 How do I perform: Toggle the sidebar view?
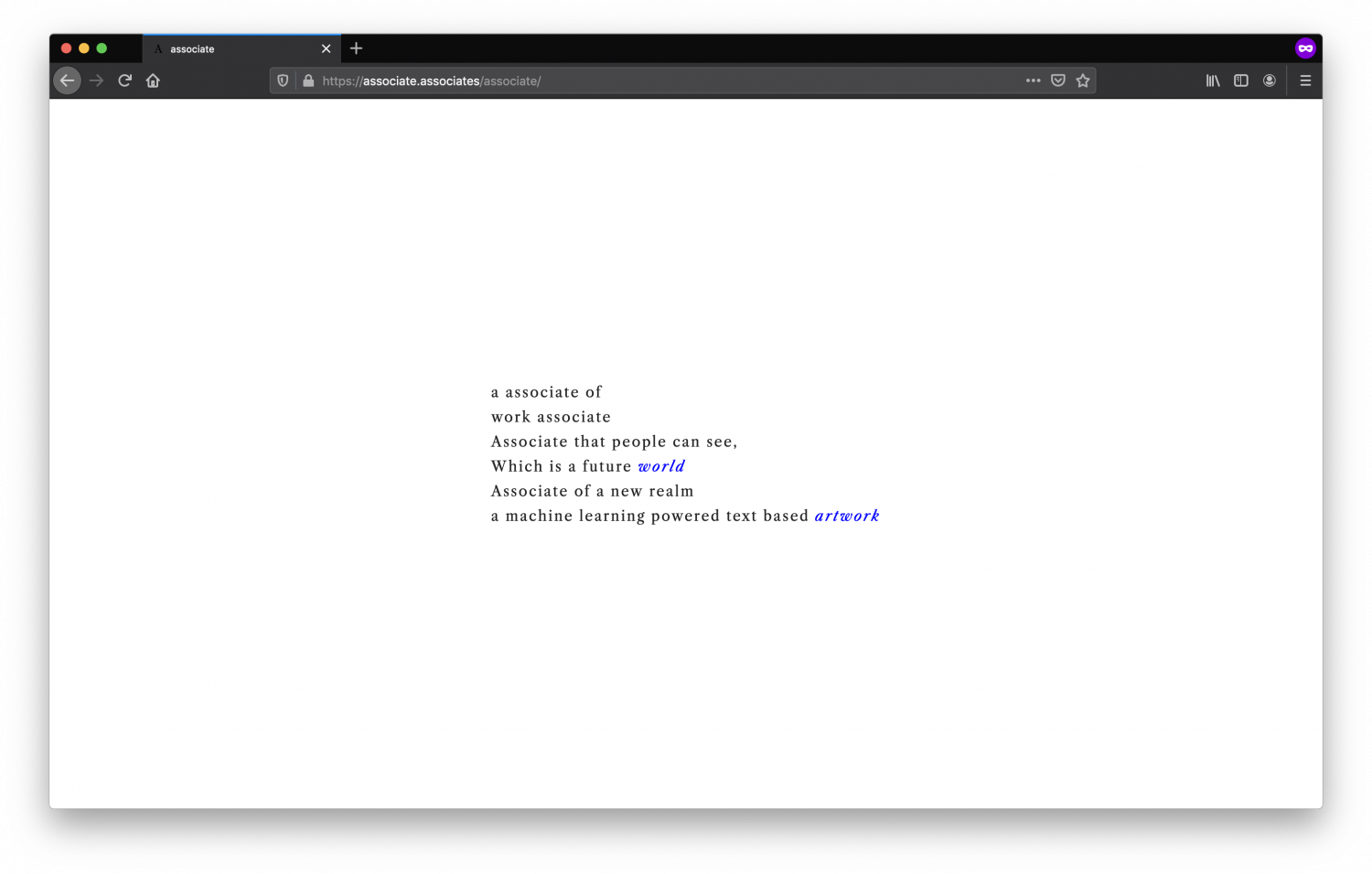1241,80
